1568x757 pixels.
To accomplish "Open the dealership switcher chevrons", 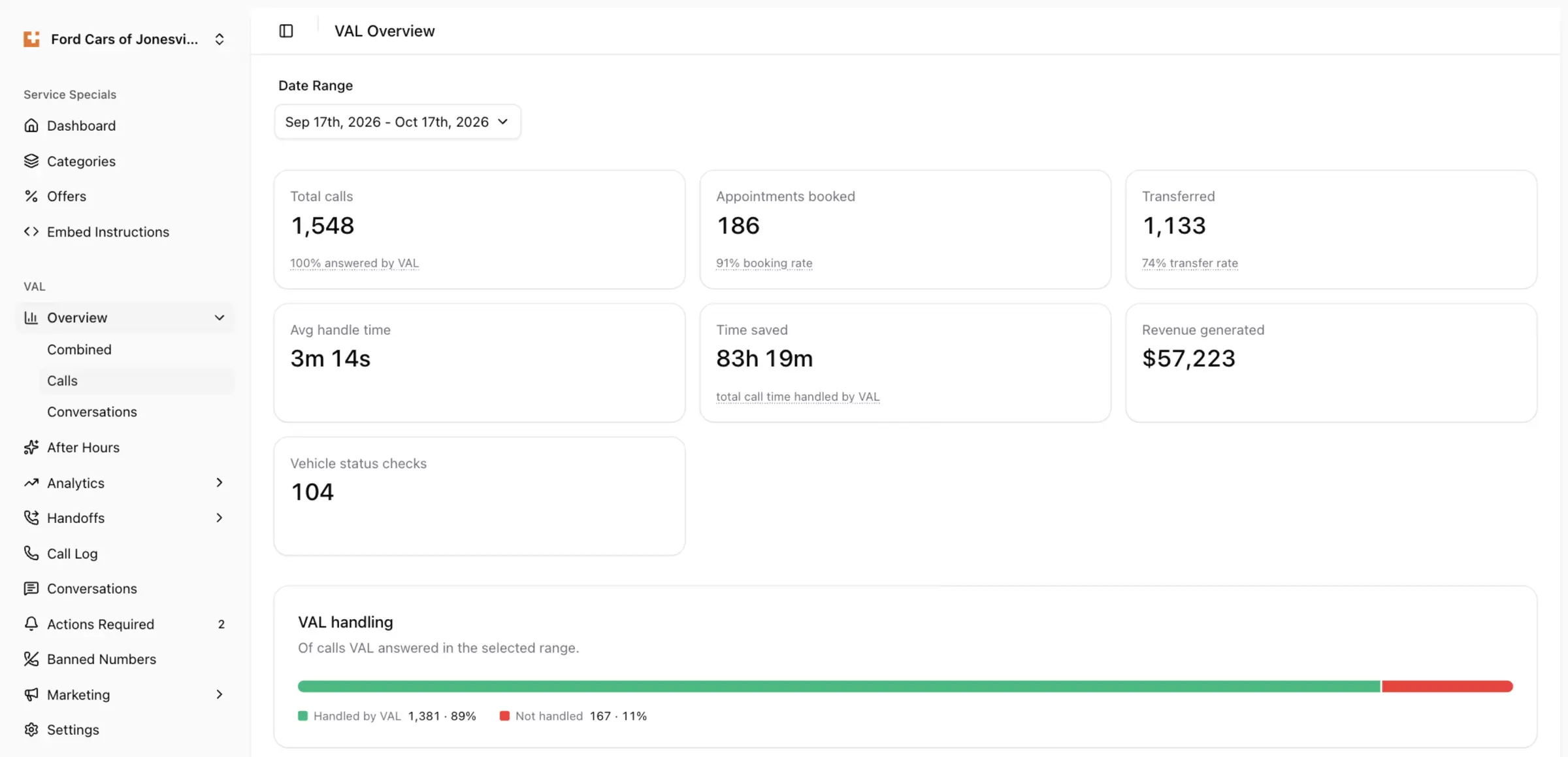I will 220,39.
